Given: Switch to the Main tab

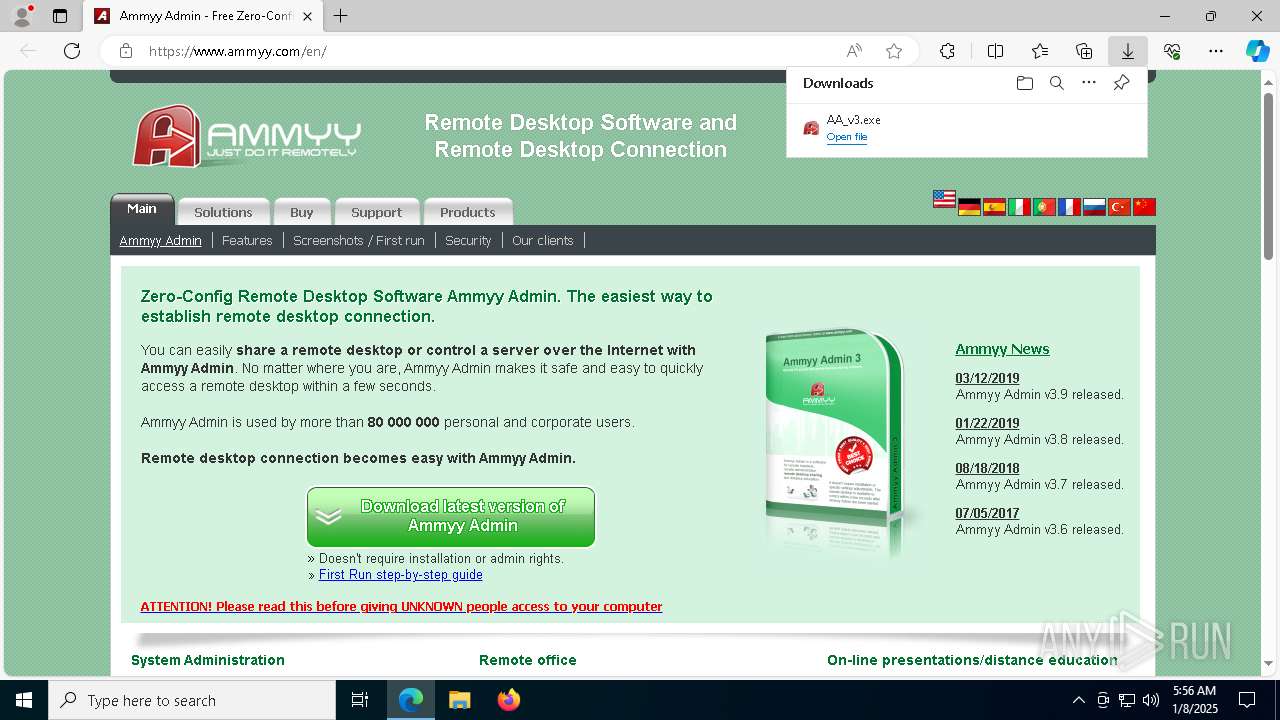Looking at the screenshot, I should pos(142,209).
